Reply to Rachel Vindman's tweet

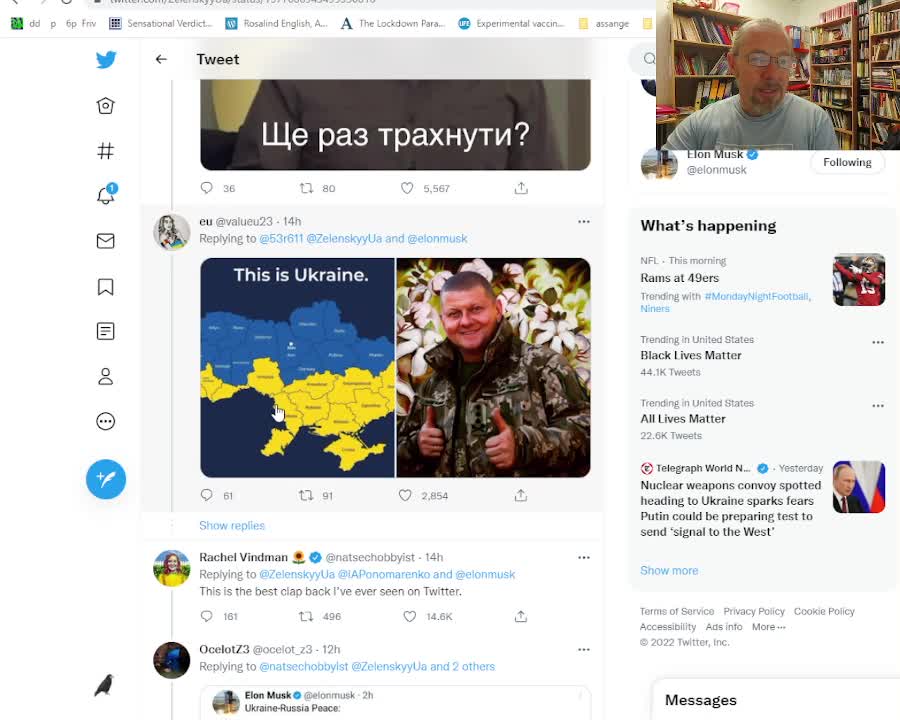pyautogui.click(x=207, y=616)
